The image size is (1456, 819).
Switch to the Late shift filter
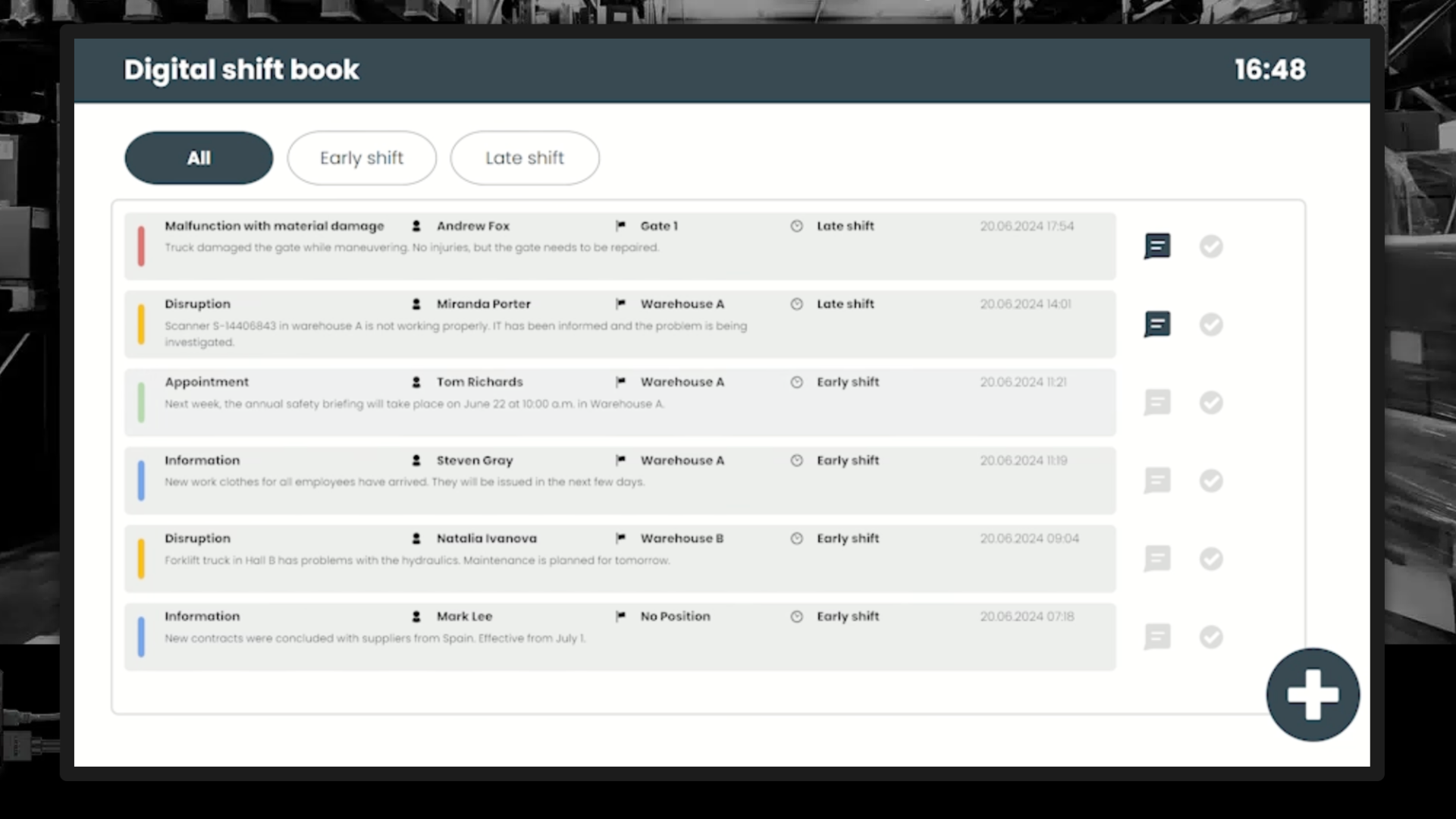point(524,158)
